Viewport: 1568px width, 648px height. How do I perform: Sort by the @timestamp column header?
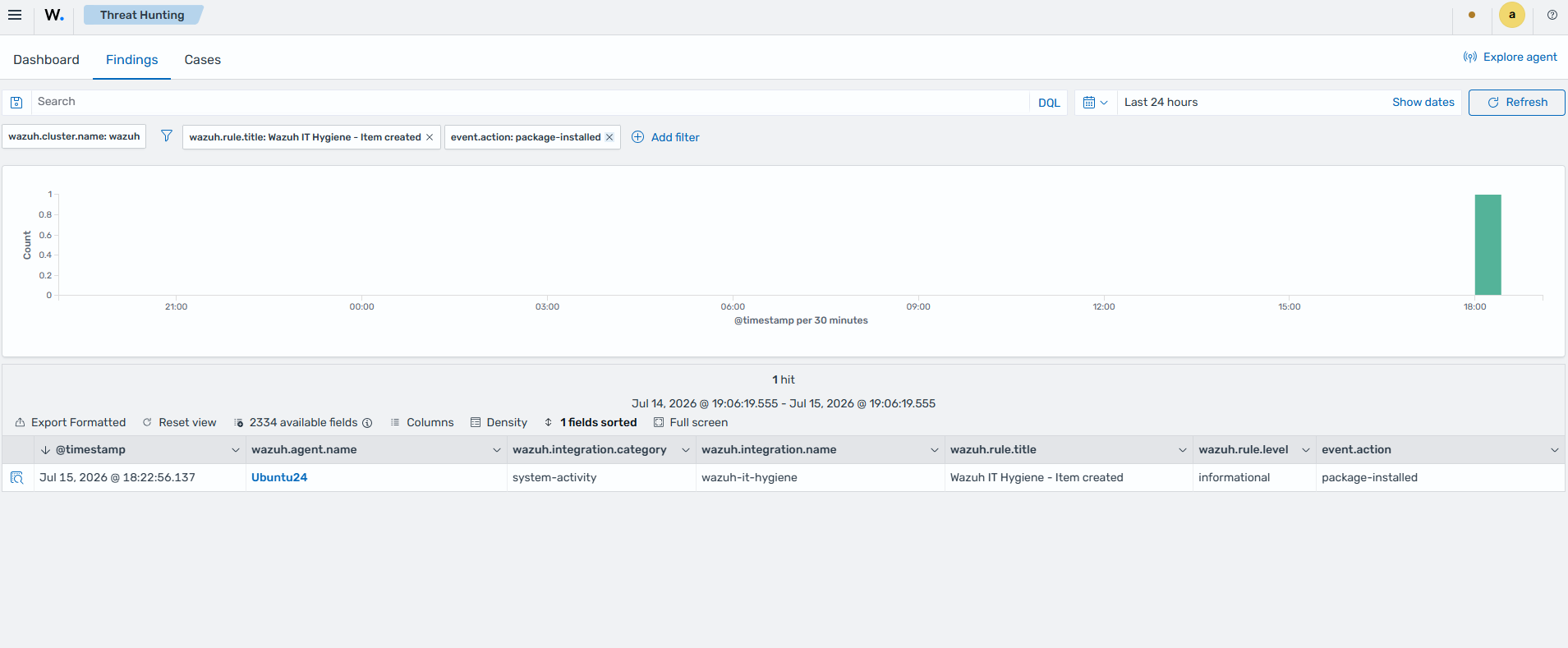tap(90, 449)
